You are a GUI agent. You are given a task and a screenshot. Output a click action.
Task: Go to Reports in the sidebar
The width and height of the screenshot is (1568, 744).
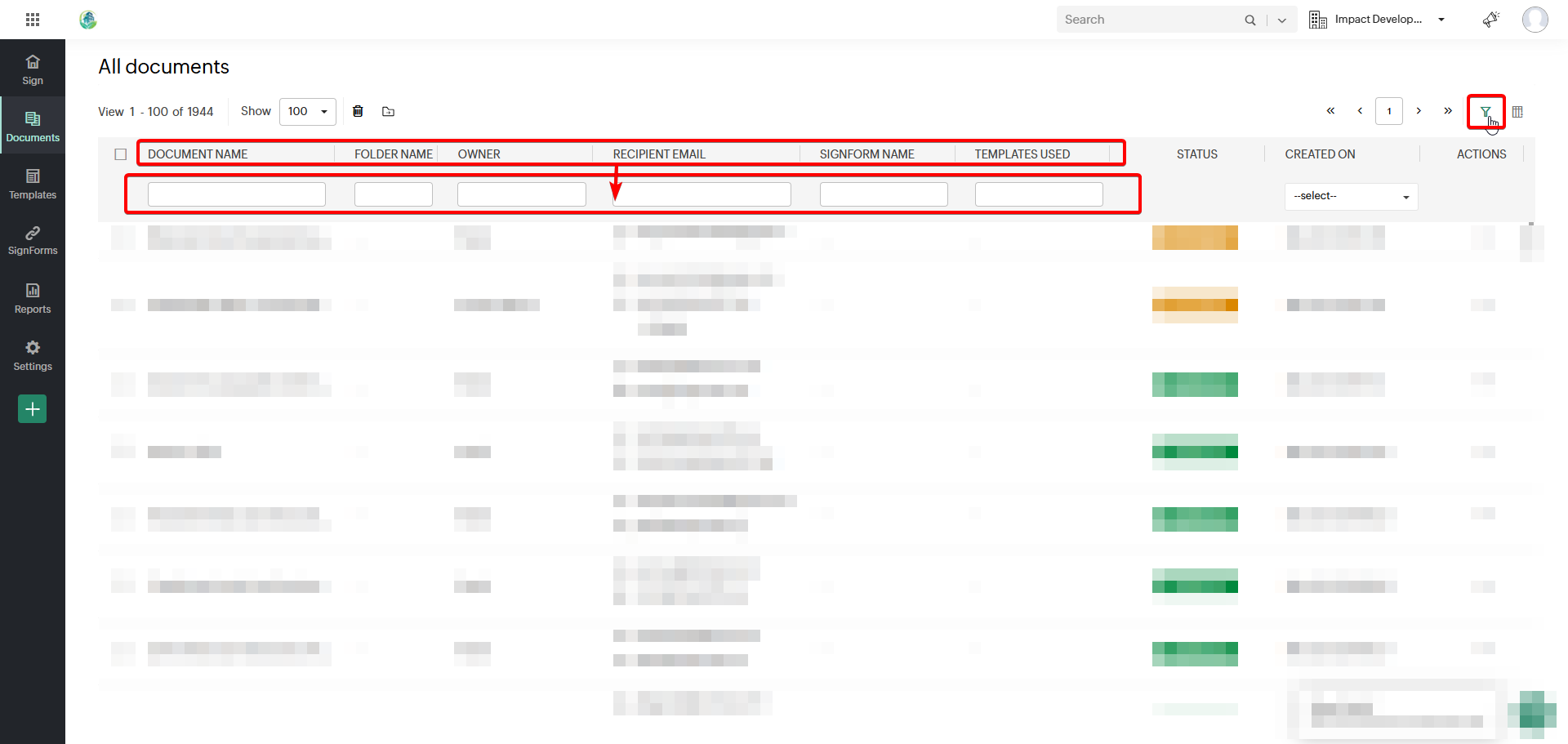click(x=33, y=298)
